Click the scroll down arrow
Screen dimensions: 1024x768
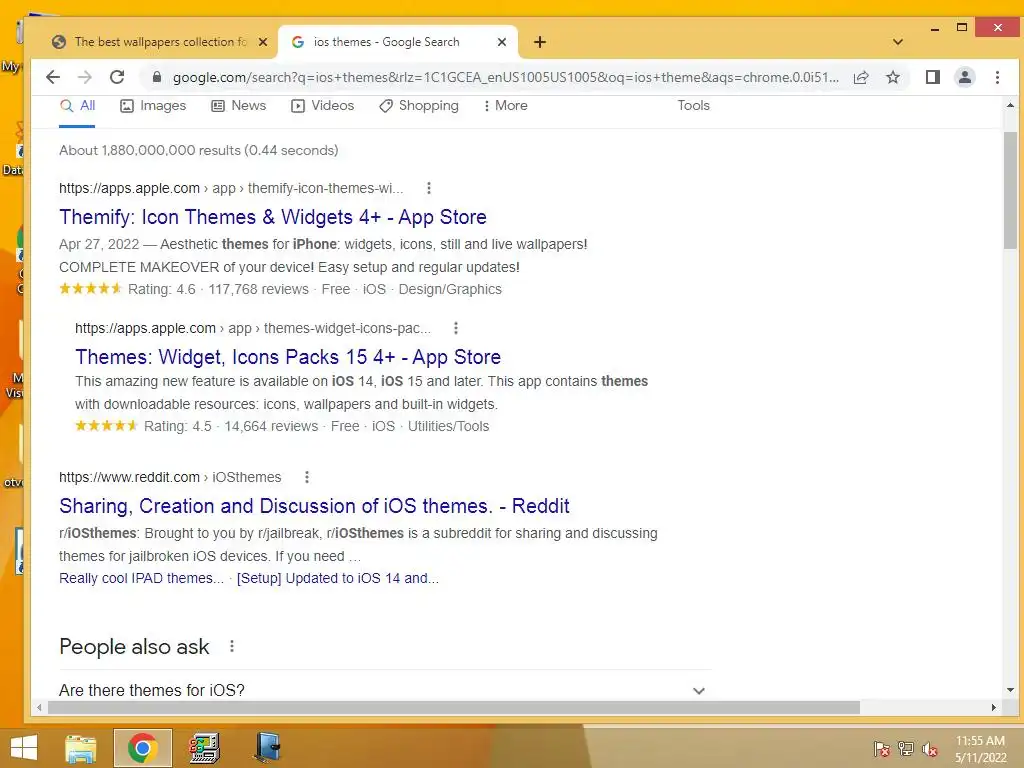1010,690
